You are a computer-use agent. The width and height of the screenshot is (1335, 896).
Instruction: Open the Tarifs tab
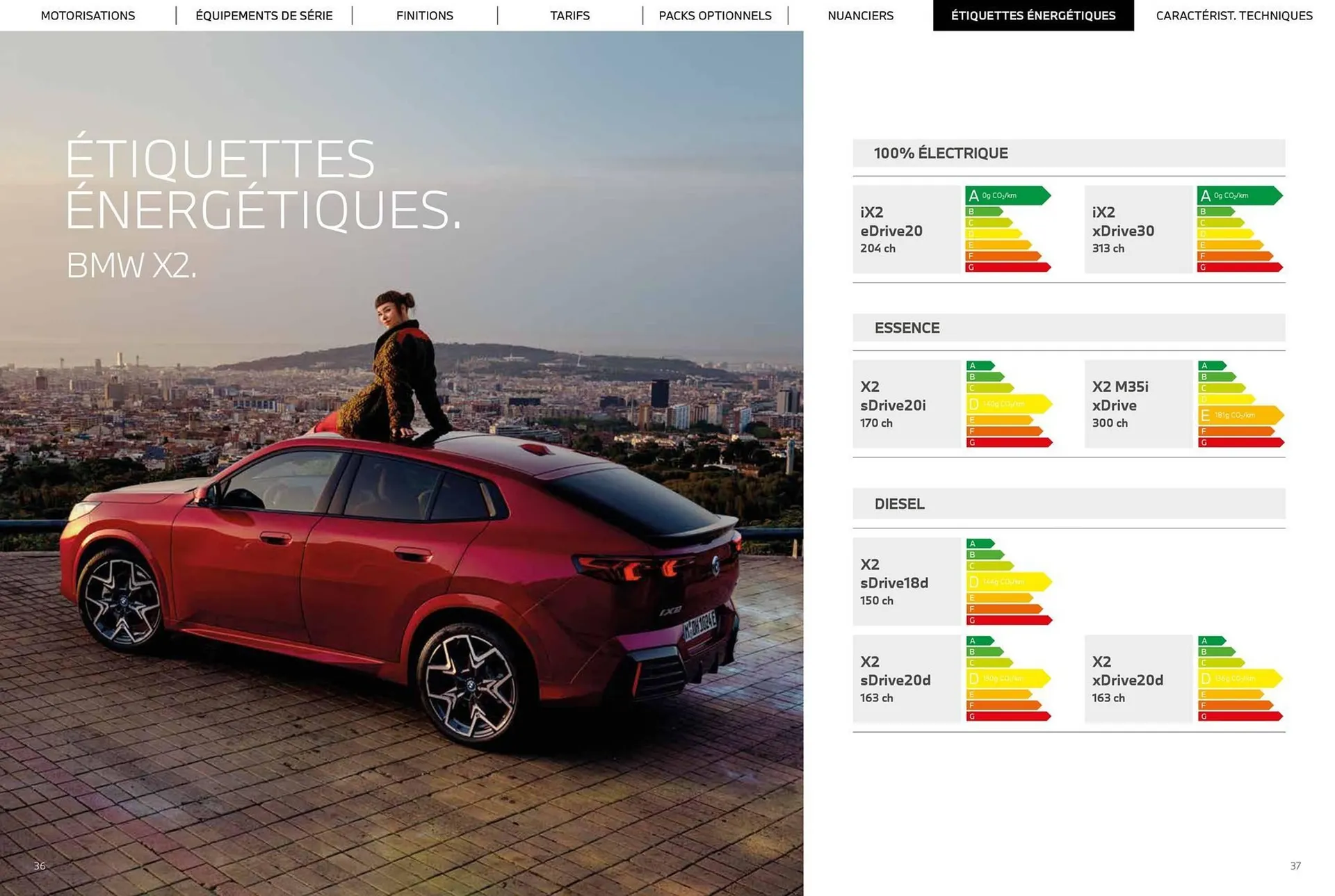point(569,15)
